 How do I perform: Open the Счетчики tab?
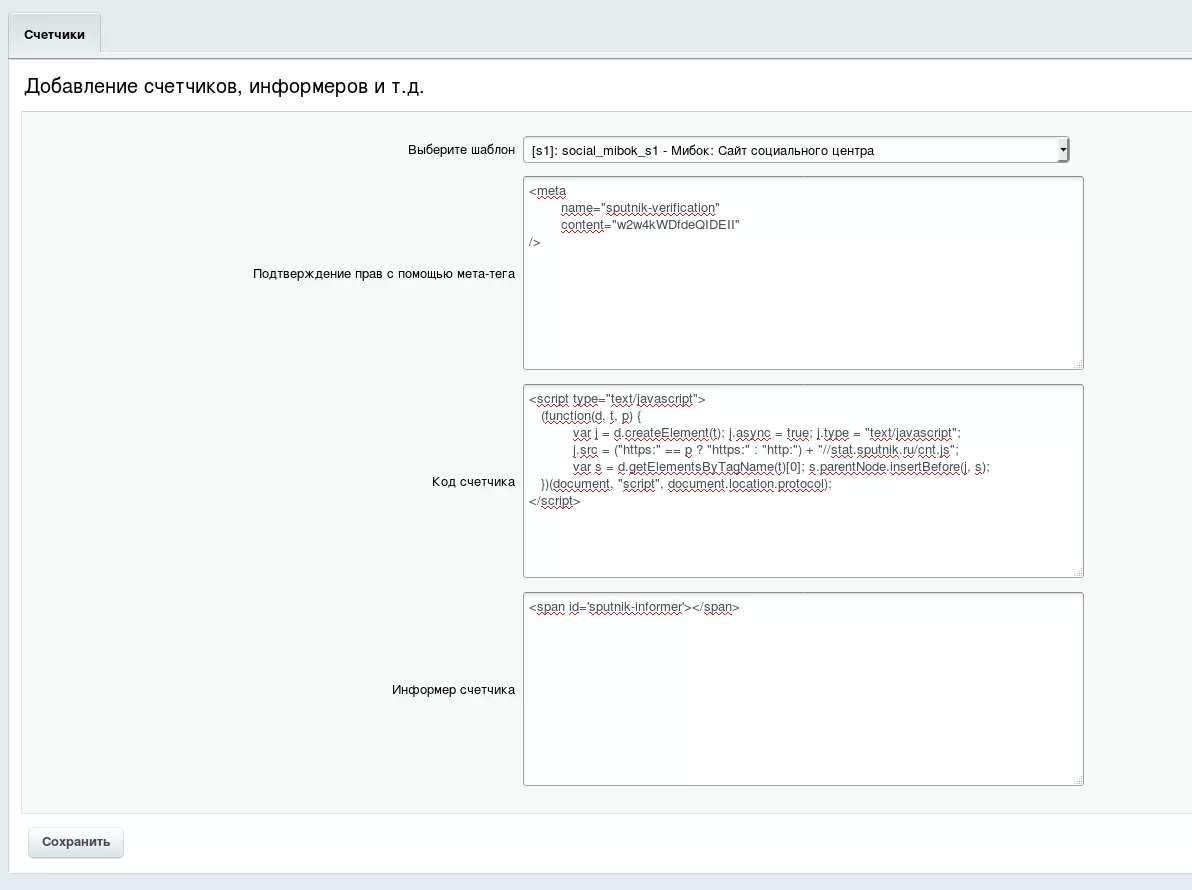(54, 34)
